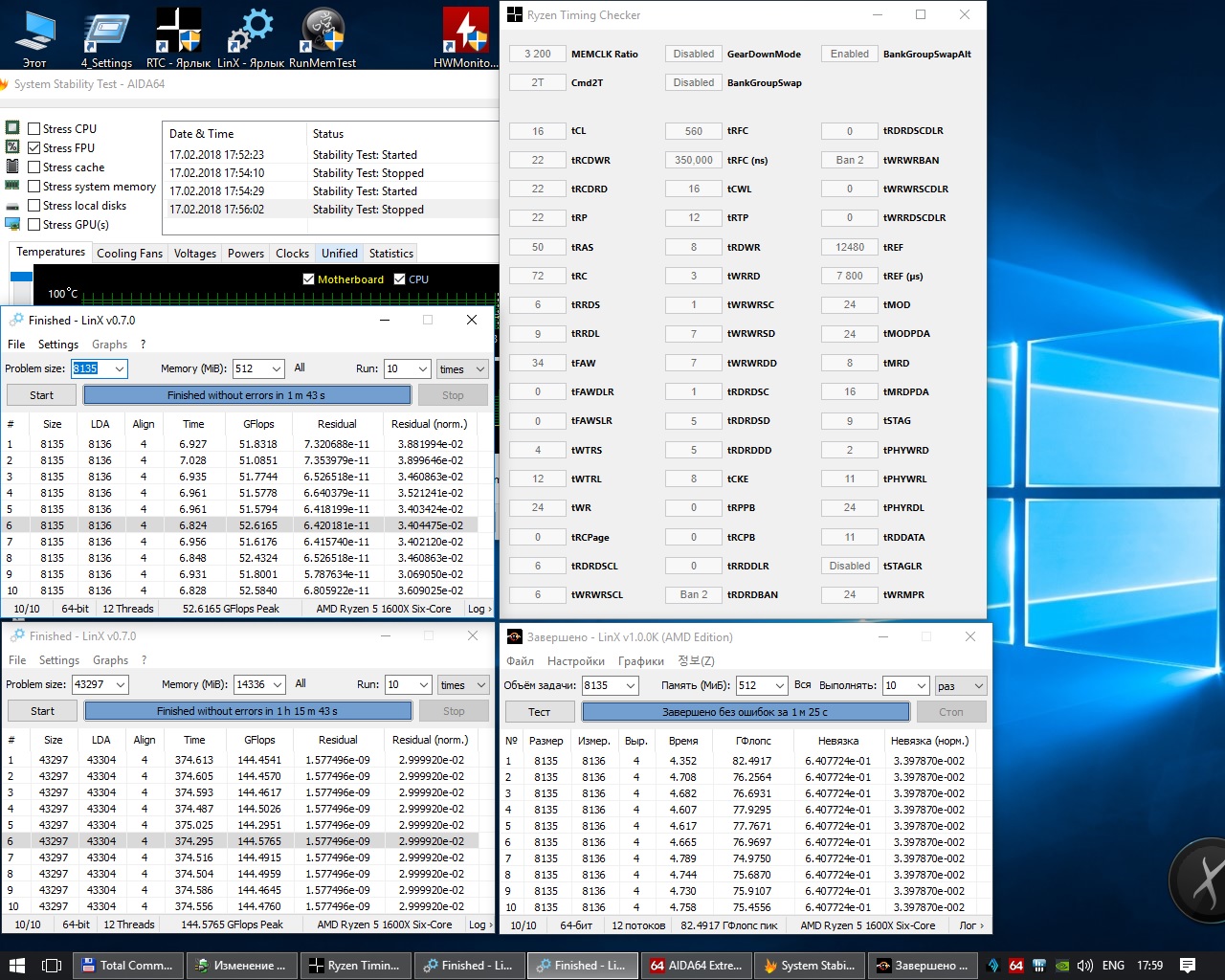The image size is (1225, 980).
Task: Click the volume icon in system tray
Action: point(1084,965)
